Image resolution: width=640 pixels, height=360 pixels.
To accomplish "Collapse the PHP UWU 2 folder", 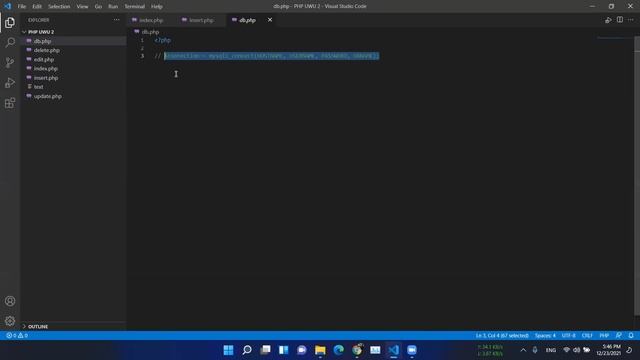I will pos(41,32).
